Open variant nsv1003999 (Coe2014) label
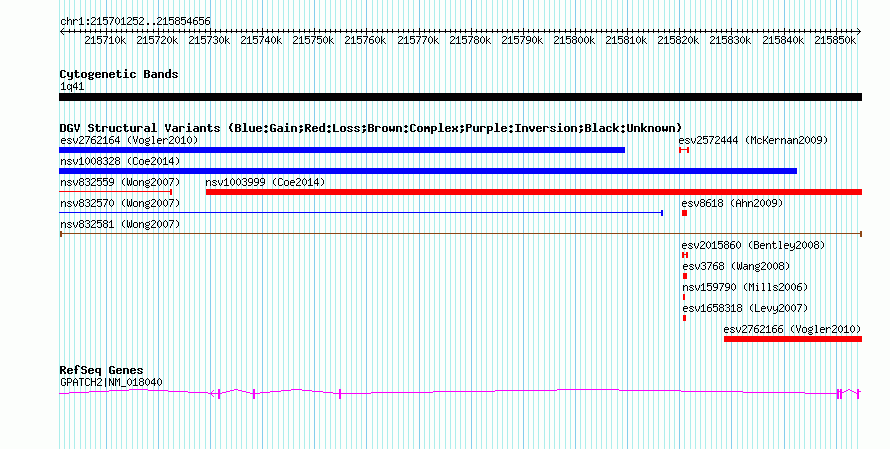890x449 pixels. coord(265,182)
